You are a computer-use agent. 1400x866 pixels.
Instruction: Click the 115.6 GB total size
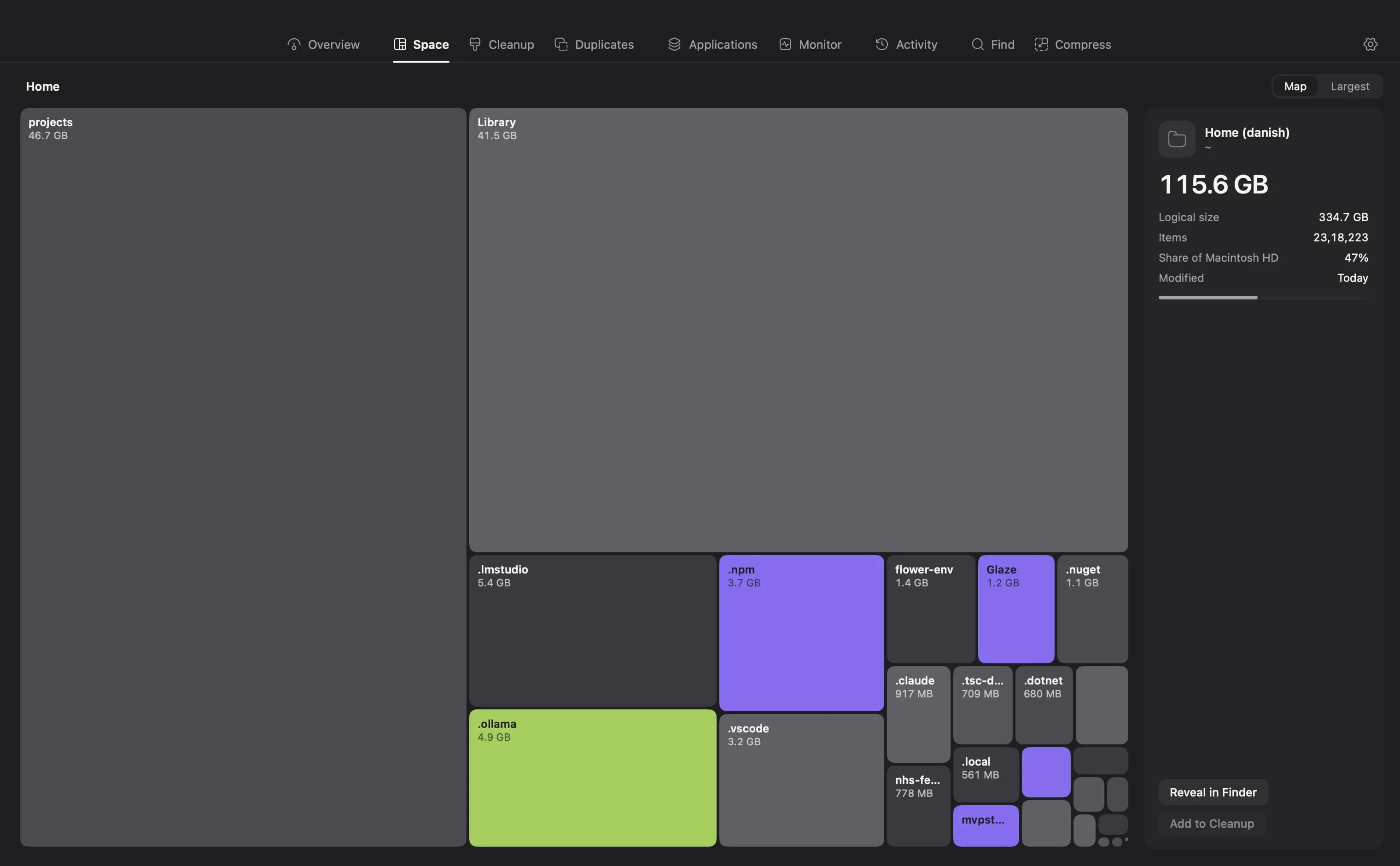click(1214, 184)
